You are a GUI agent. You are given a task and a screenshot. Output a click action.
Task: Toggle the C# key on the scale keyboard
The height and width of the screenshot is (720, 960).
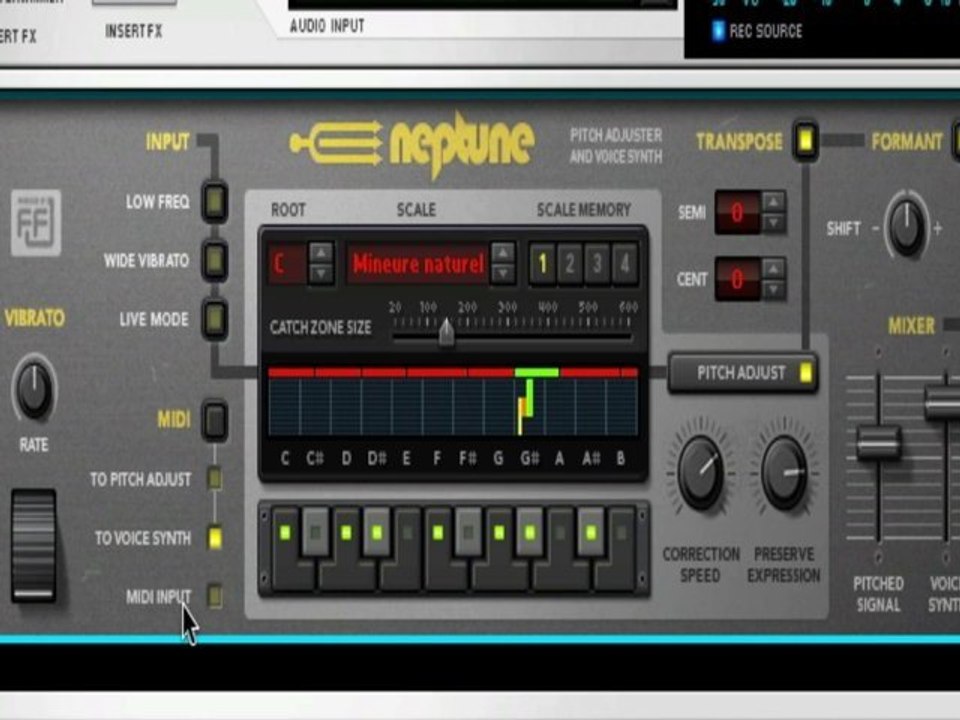tap(315, 531)
